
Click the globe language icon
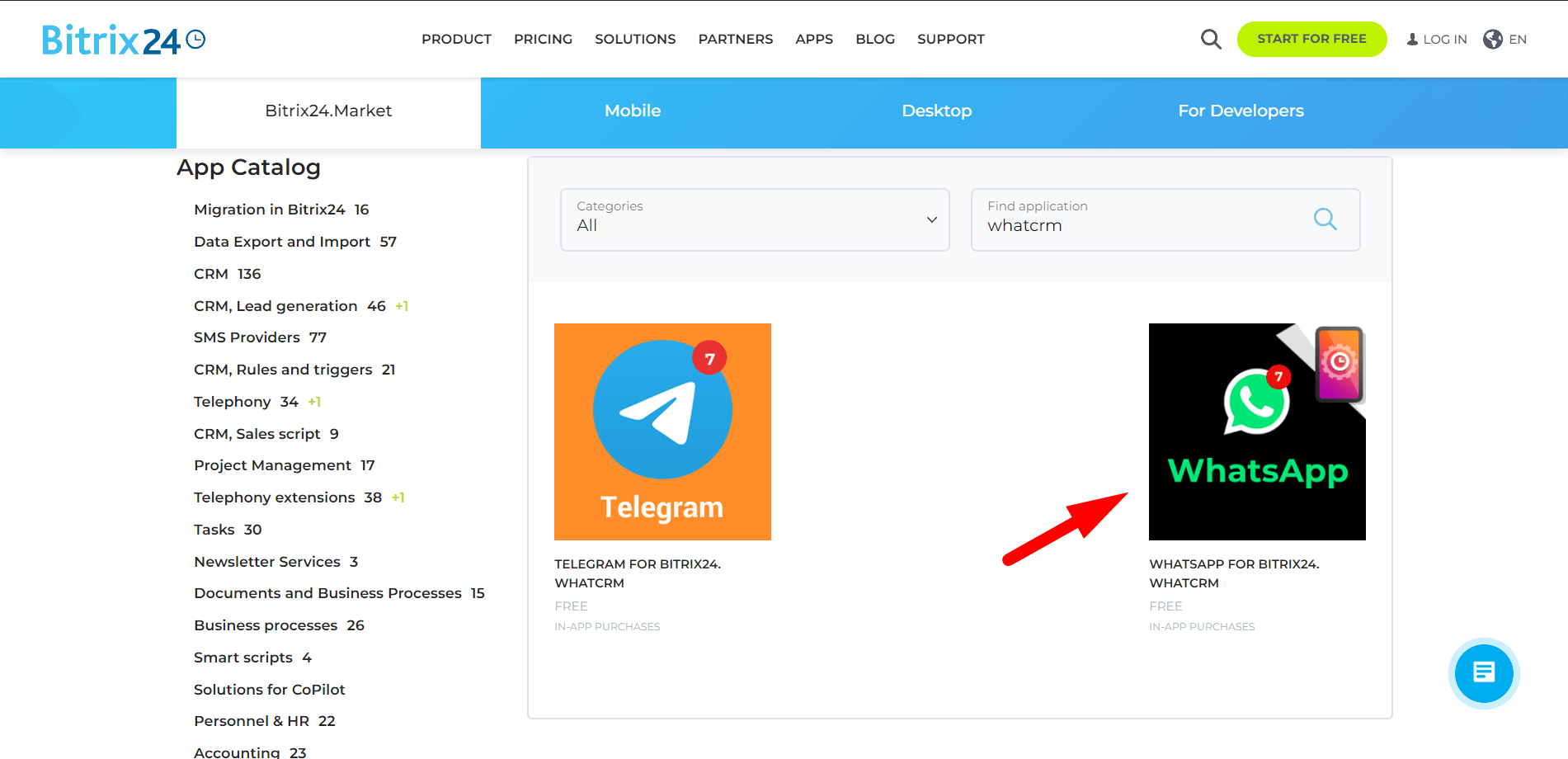(x=1492, y=39)
